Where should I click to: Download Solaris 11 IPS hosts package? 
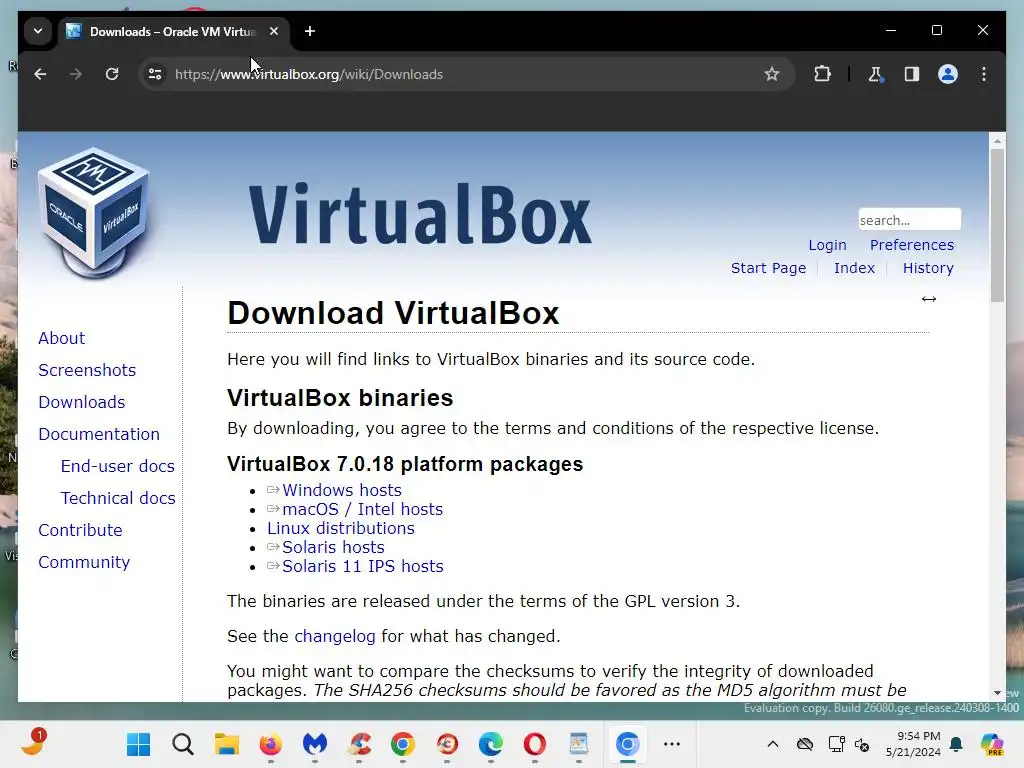362,566
